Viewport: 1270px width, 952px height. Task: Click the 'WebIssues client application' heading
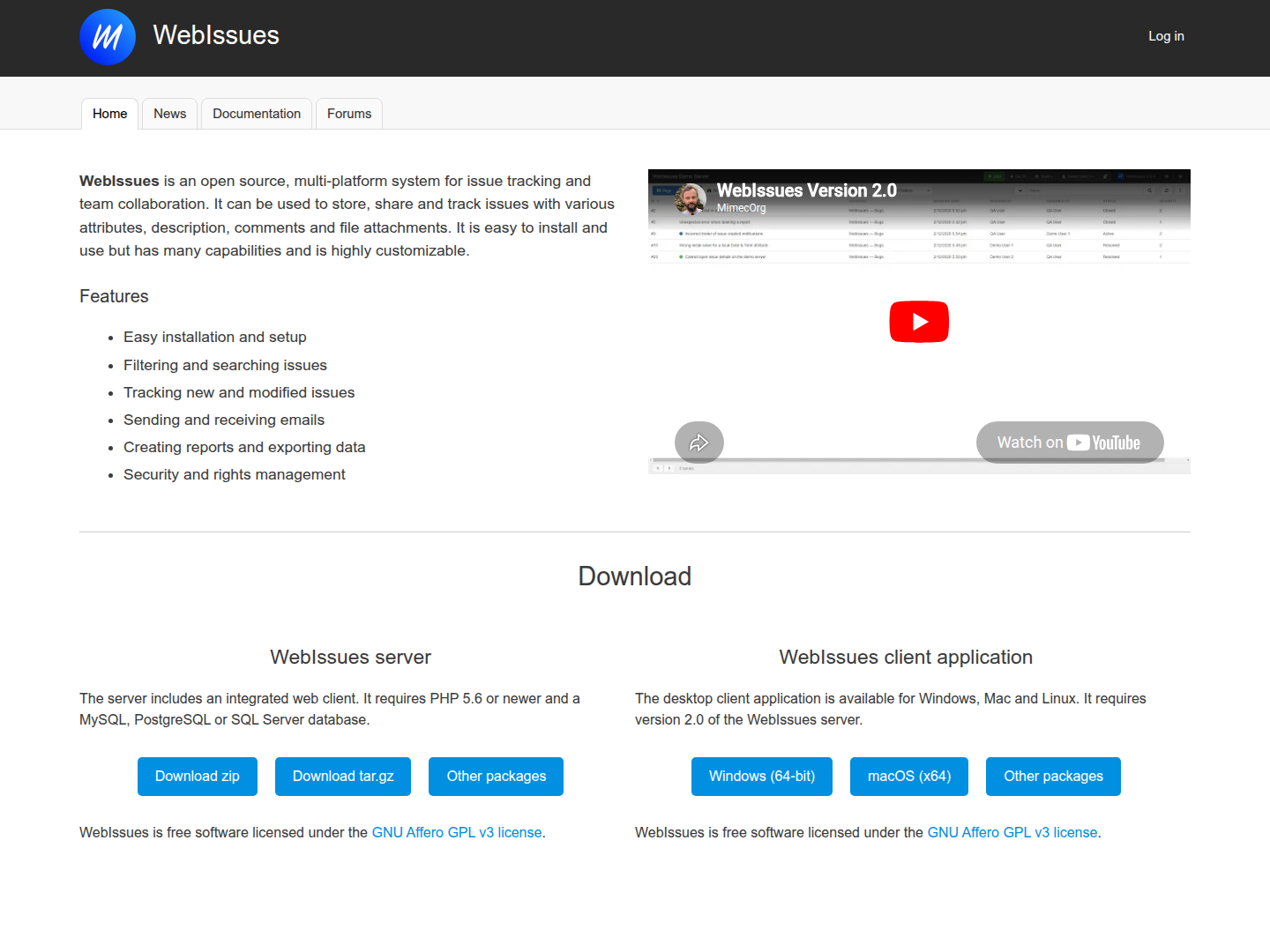tap(906, 657)
